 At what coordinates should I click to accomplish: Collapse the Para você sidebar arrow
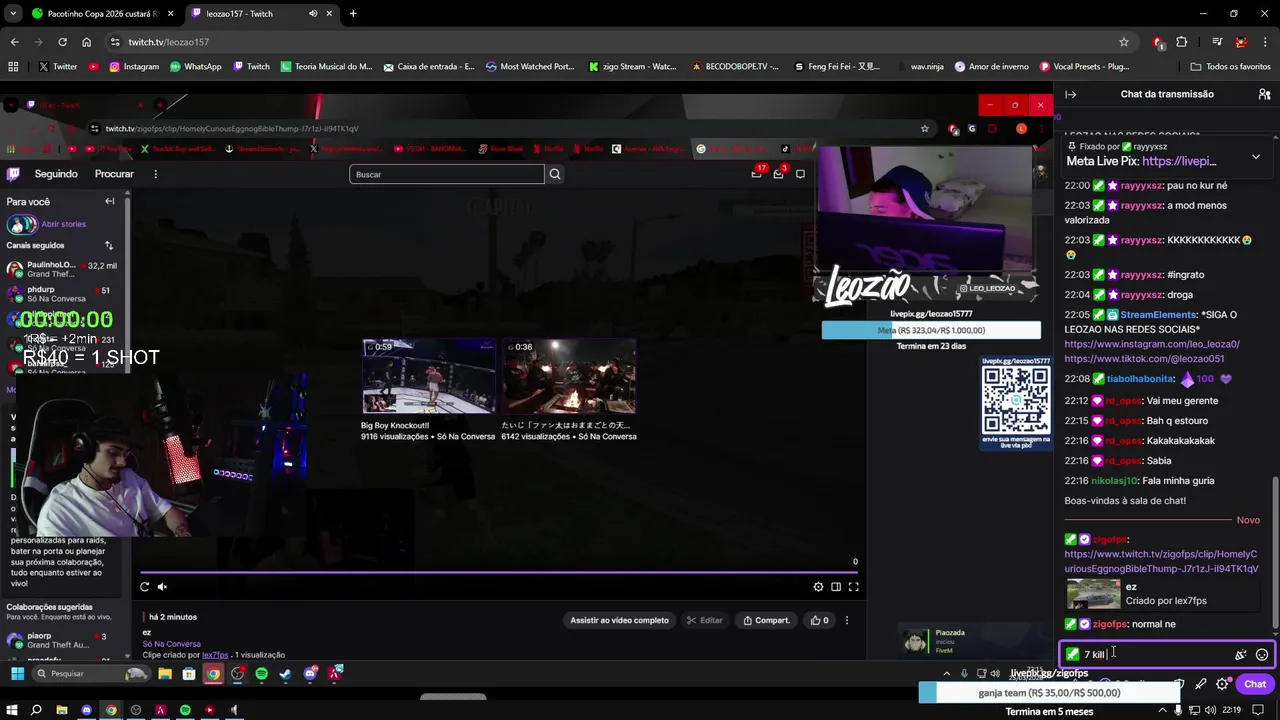(x=110, y=201)
